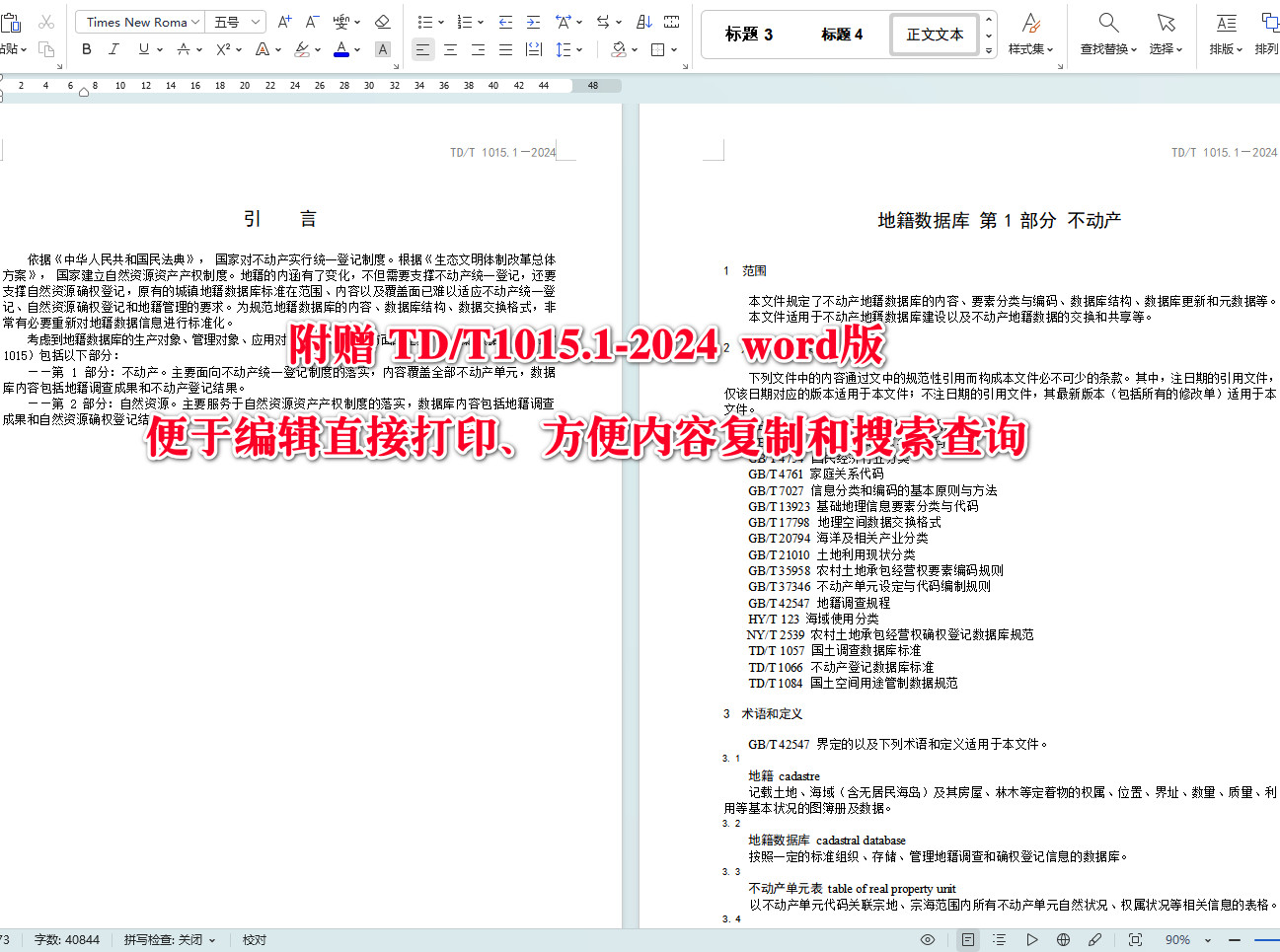Clear formatting with the eraser icon
The height and width of the screenshot is (952, 1280).
tap(383, 22)
